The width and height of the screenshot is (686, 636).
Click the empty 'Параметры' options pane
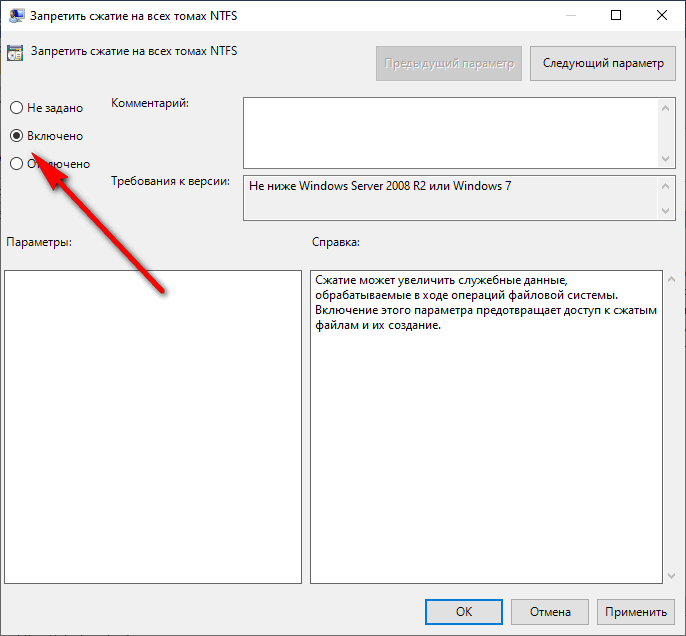point(153,426)
